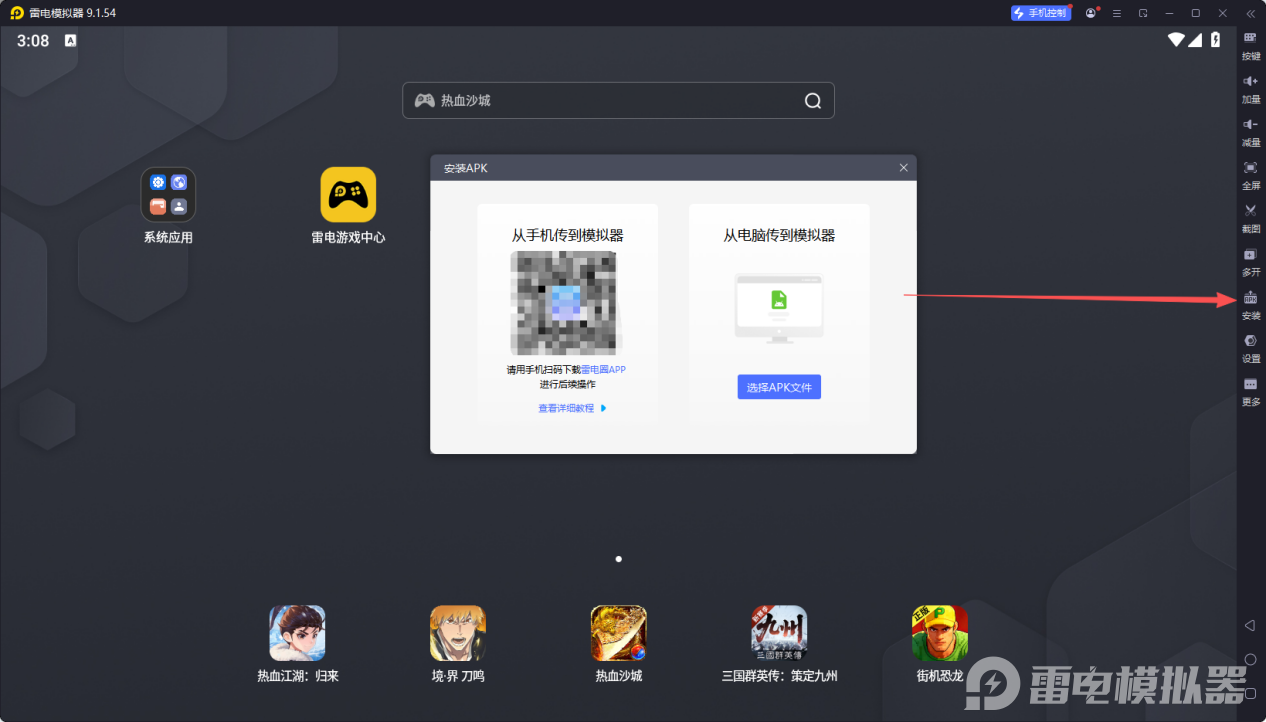Close the 安装APK dialog
This screenshot has width=1266, height=722.
coord(903,168)
